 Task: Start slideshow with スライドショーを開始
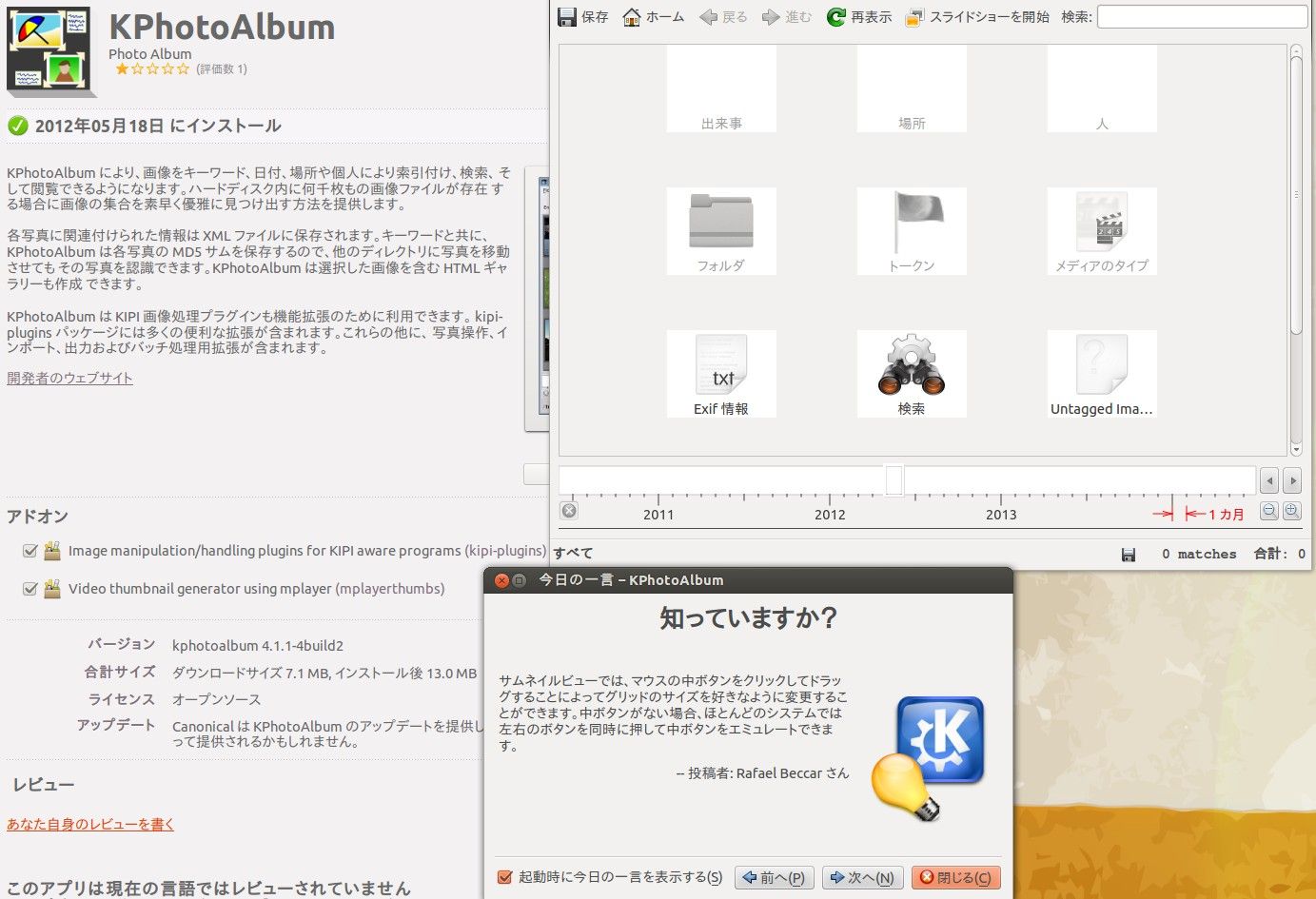(976, 17)
